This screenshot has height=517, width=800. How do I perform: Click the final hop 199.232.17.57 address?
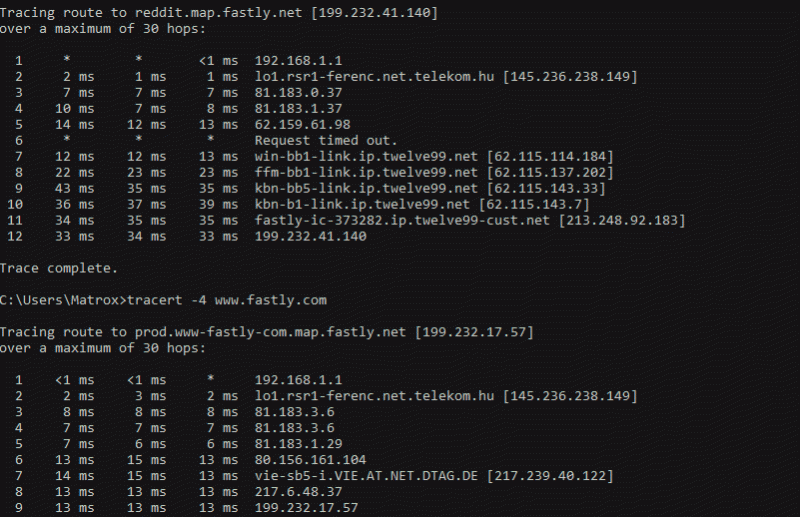click(307, 508)
